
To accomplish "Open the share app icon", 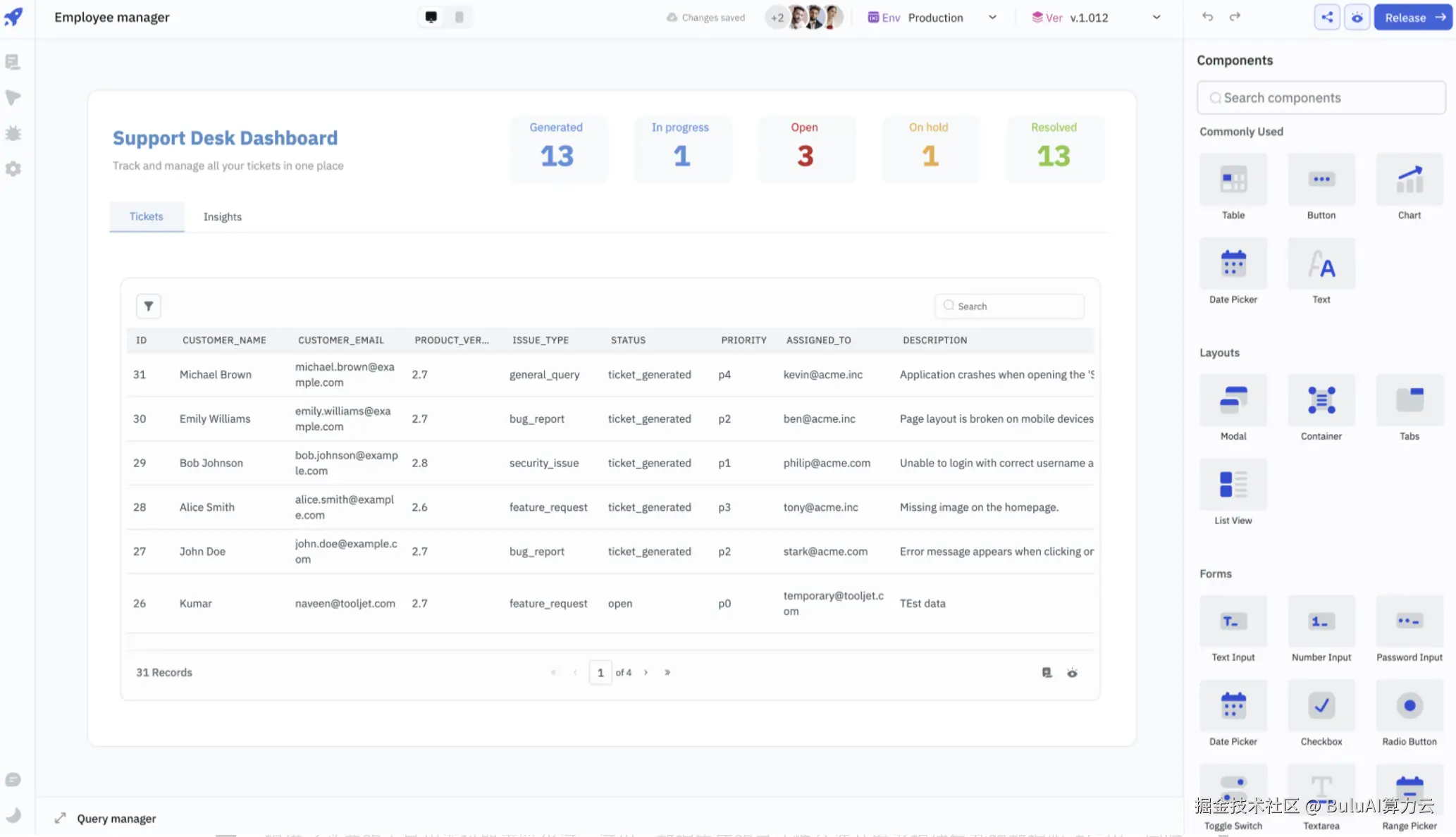I will click(1327, 18).
